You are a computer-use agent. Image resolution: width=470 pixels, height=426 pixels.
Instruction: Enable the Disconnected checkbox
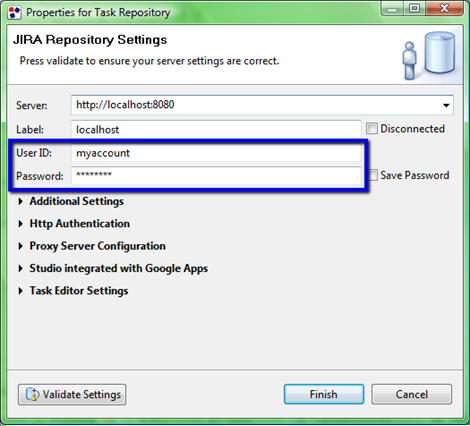pyautogui.click(x=372, y=128)
